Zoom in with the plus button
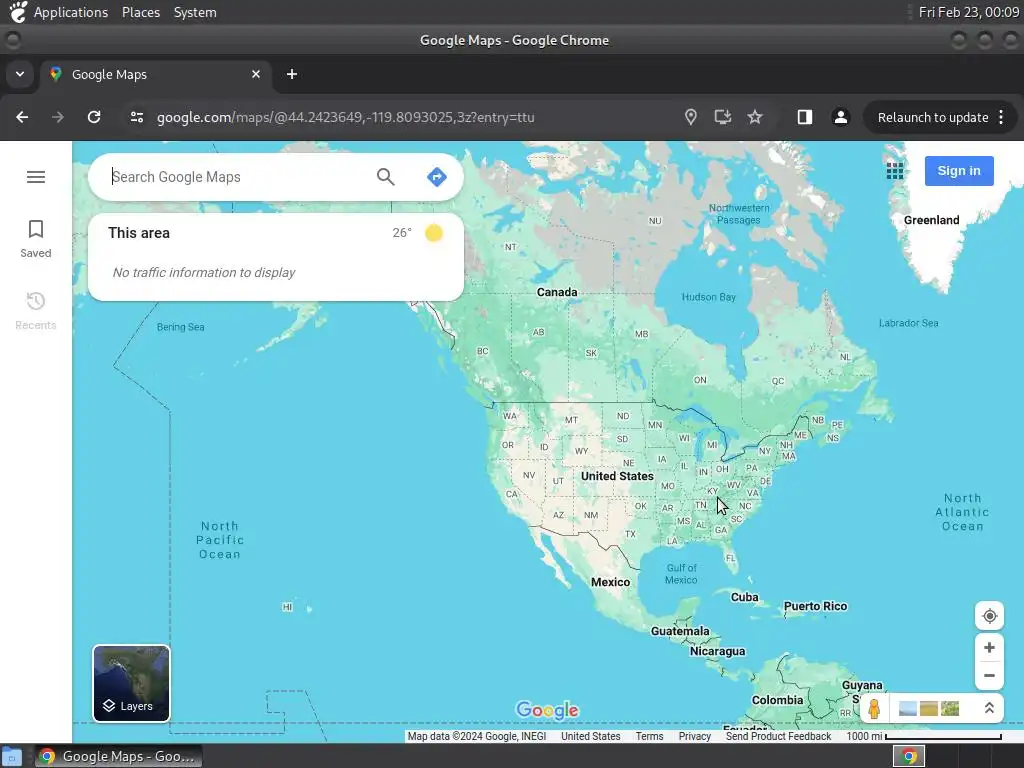This screenshot has width=1024, height=768. click(x=989, y=647)
